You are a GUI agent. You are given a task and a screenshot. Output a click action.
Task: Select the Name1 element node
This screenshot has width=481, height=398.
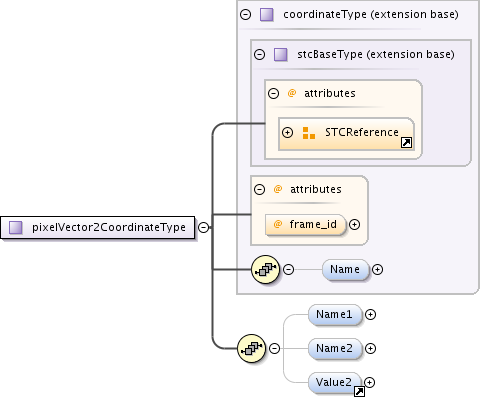(x=335, y=314)
